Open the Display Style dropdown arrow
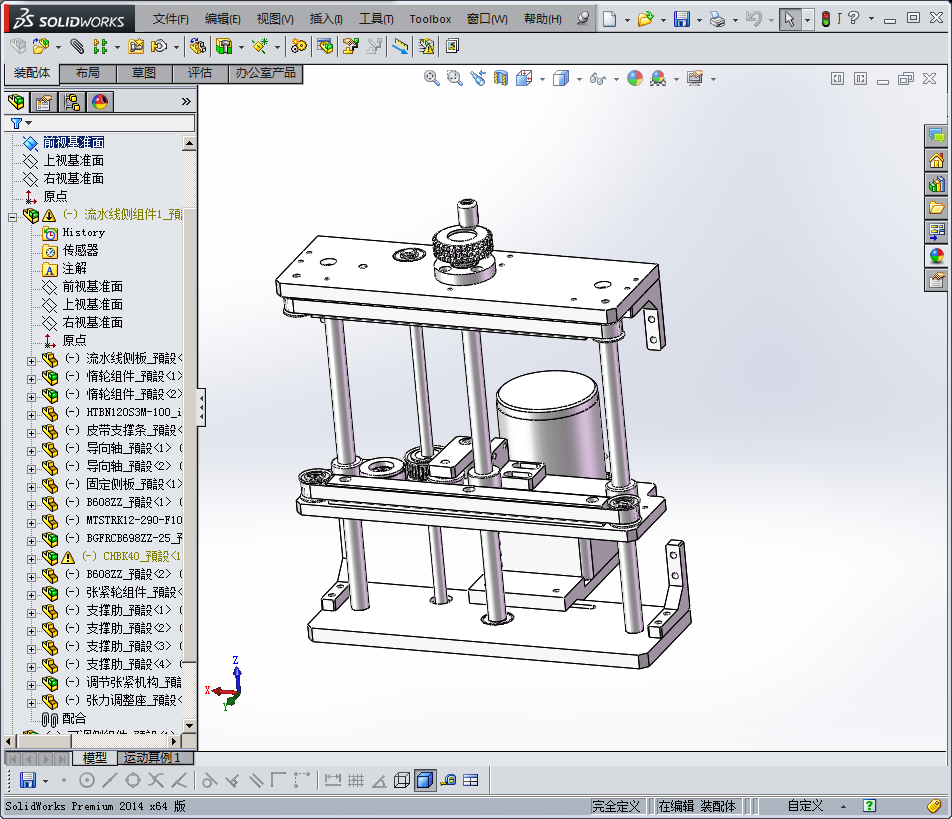 click(579, 79)
